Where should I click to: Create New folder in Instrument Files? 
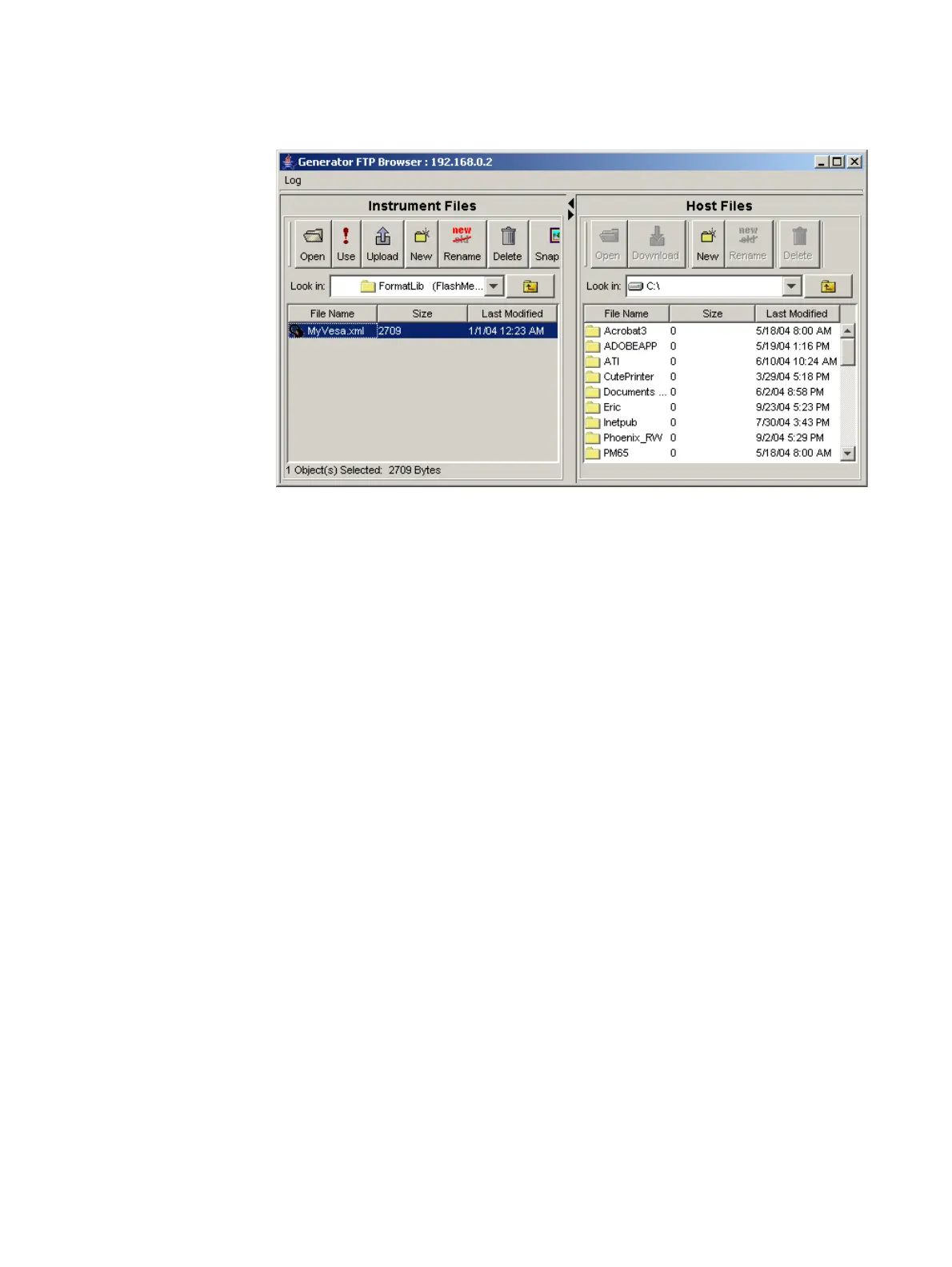[421, 244]
